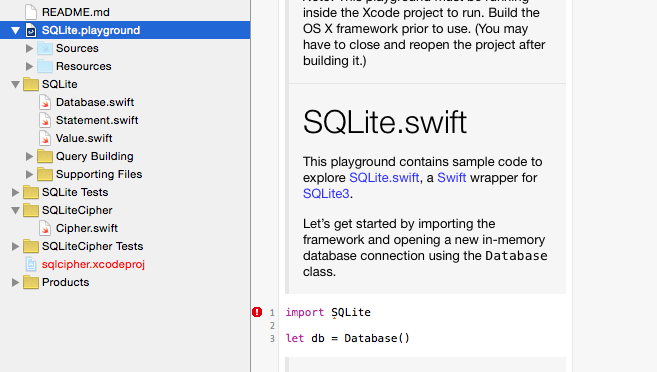Click the SQLite.playground file icon

[x=31, y=30]
